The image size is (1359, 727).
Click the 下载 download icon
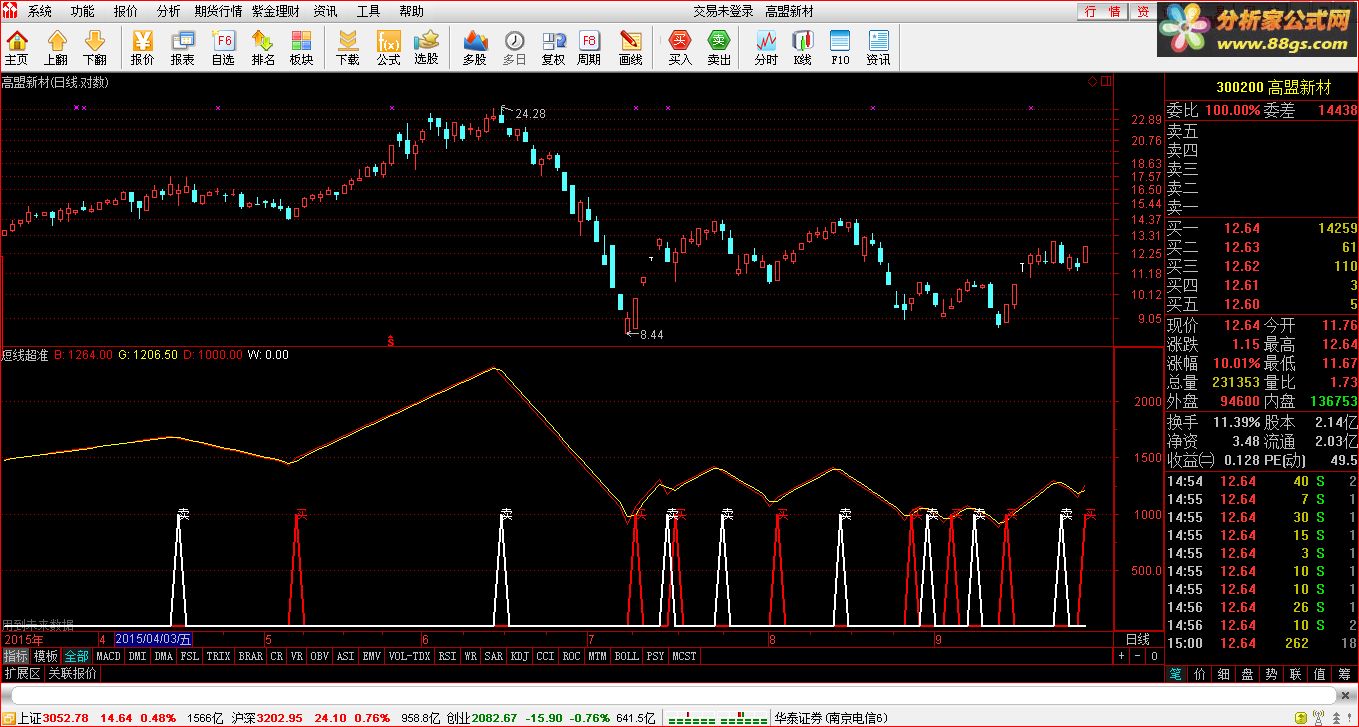point(347,47)
